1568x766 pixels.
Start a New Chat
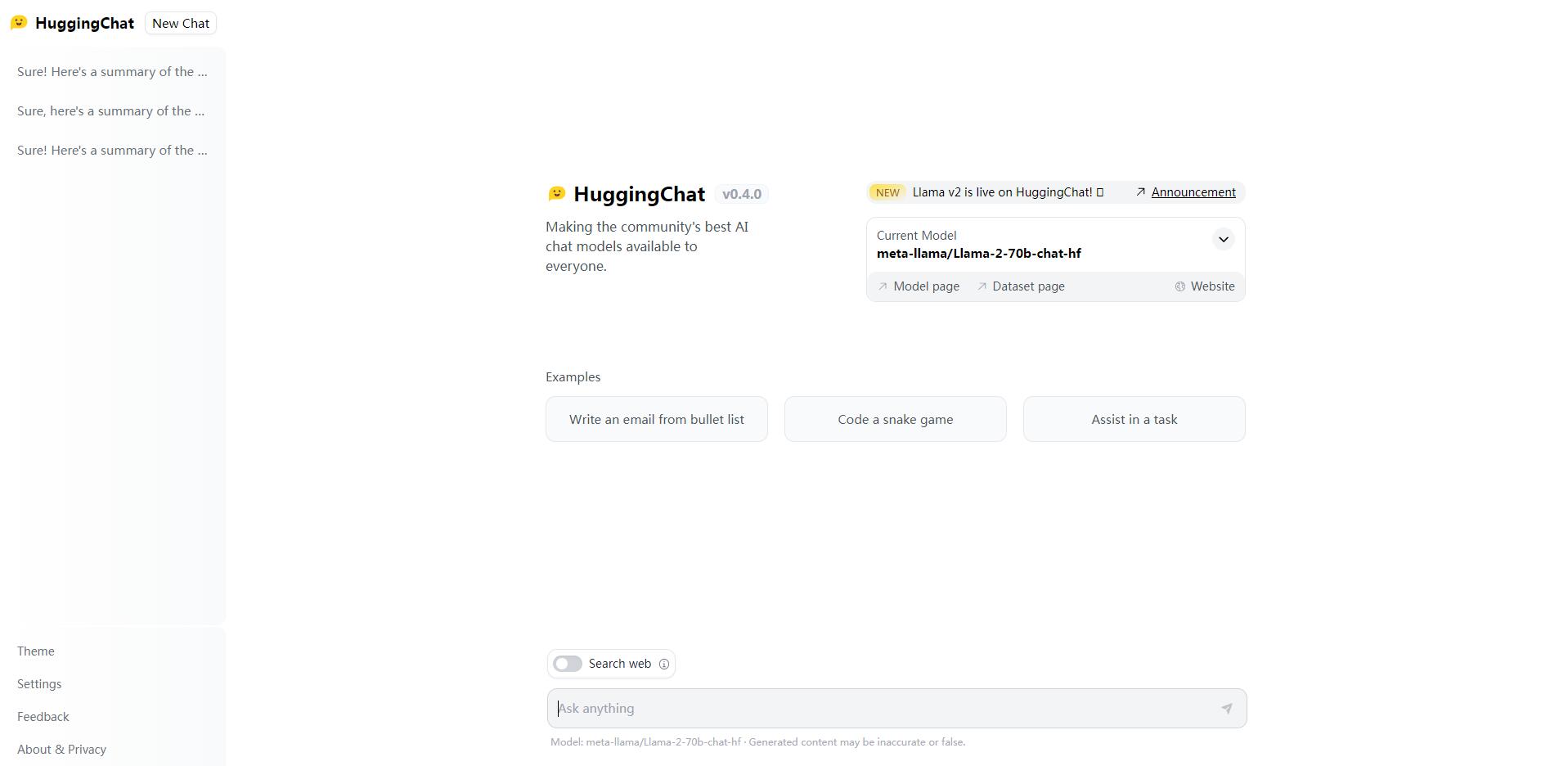181,23
